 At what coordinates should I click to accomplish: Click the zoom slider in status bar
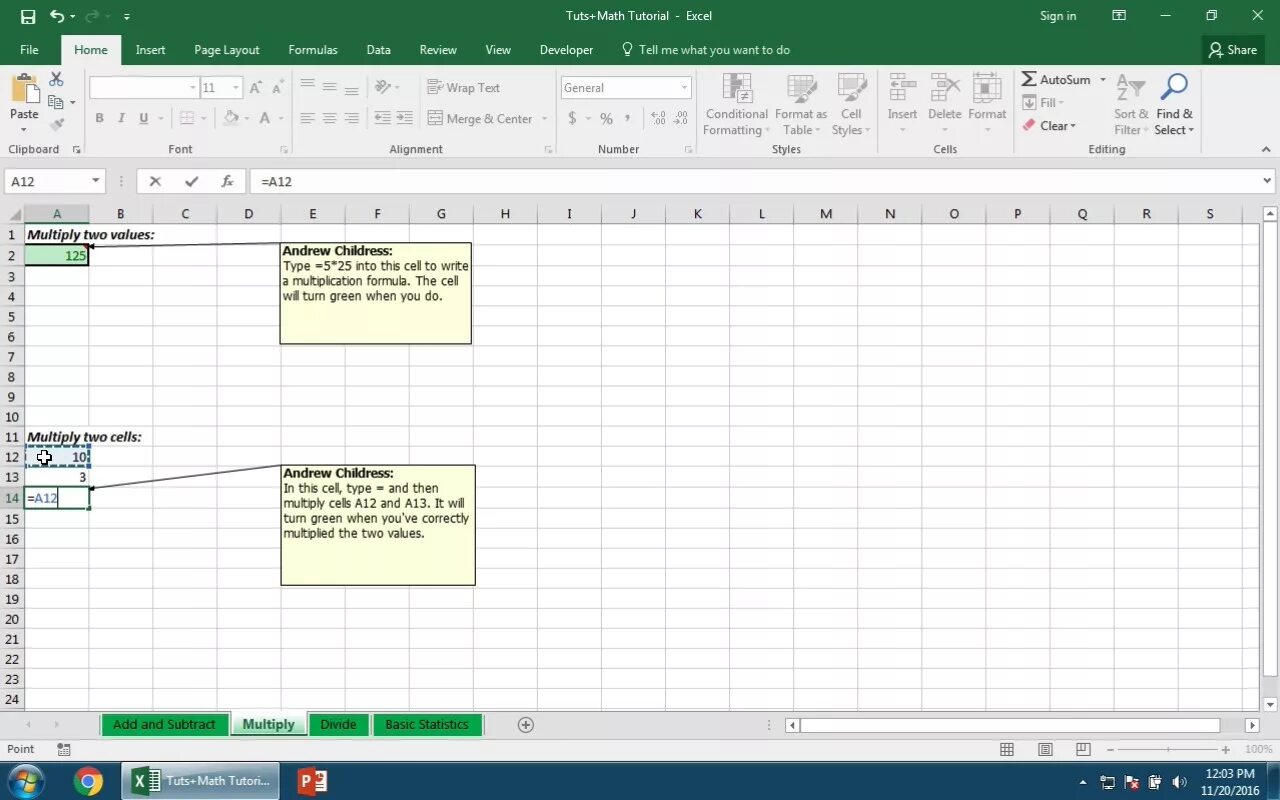click(x=1170, y=749)
